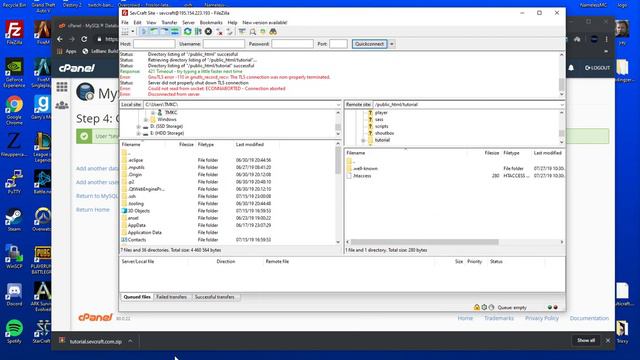
Task: Select .well-known folder in remote list
Action: (x=365, y=169)
